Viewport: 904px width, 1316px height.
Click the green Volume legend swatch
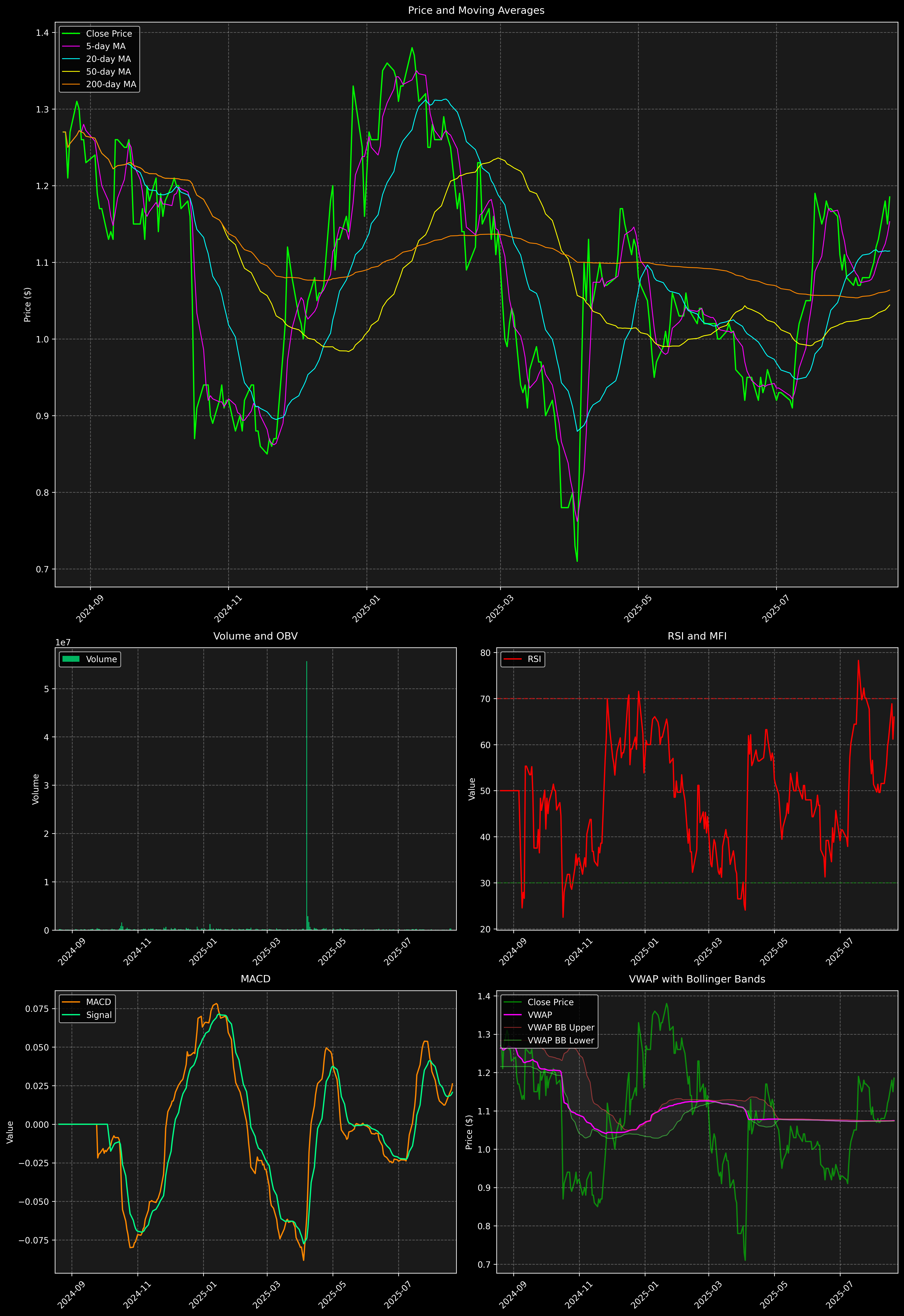tap(71, 659)
